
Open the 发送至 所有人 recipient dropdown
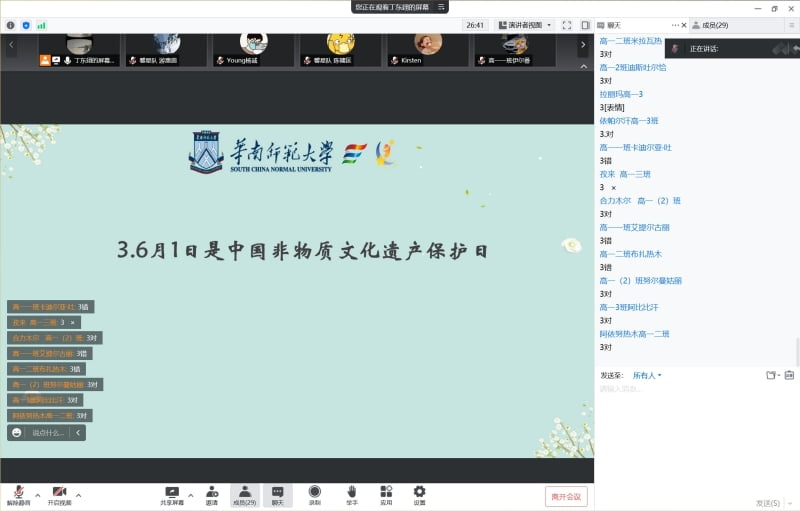(646, 375)
